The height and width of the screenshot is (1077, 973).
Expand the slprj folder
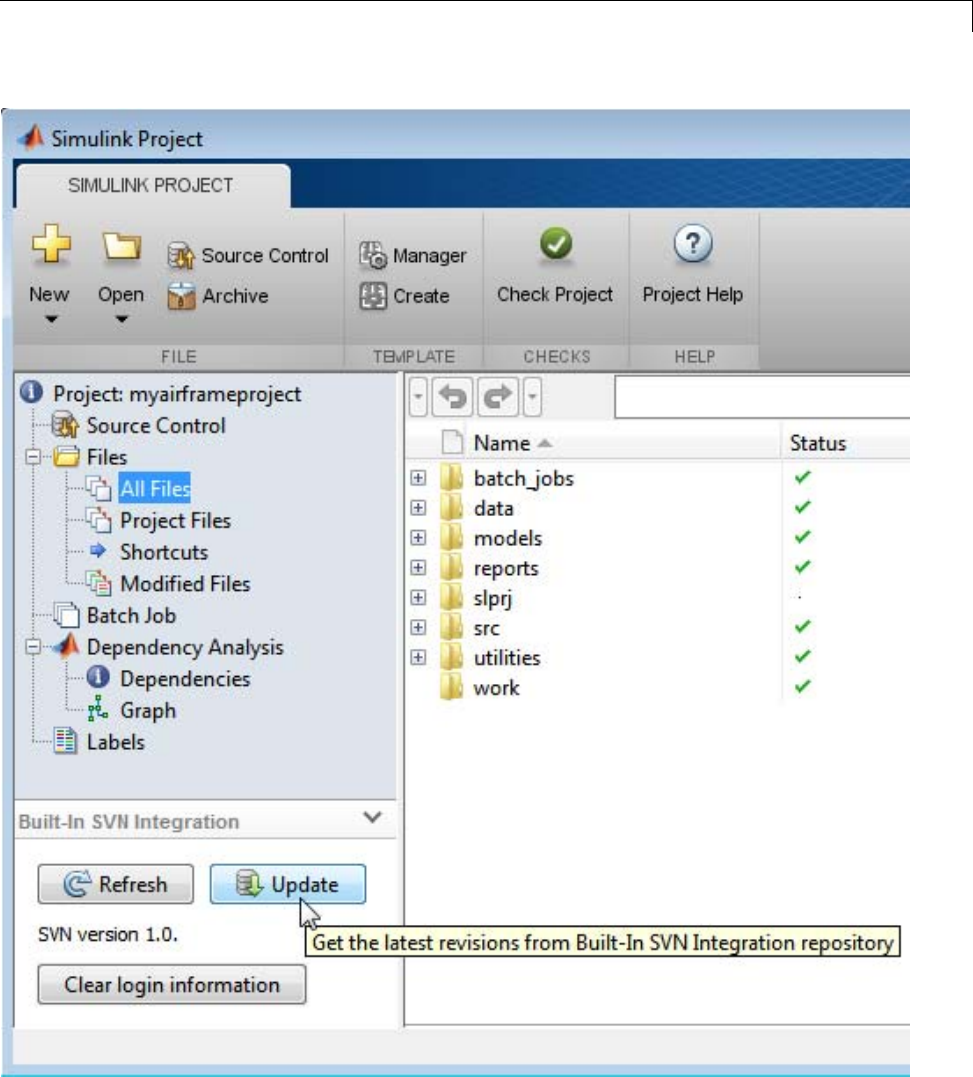pos(417,598)
